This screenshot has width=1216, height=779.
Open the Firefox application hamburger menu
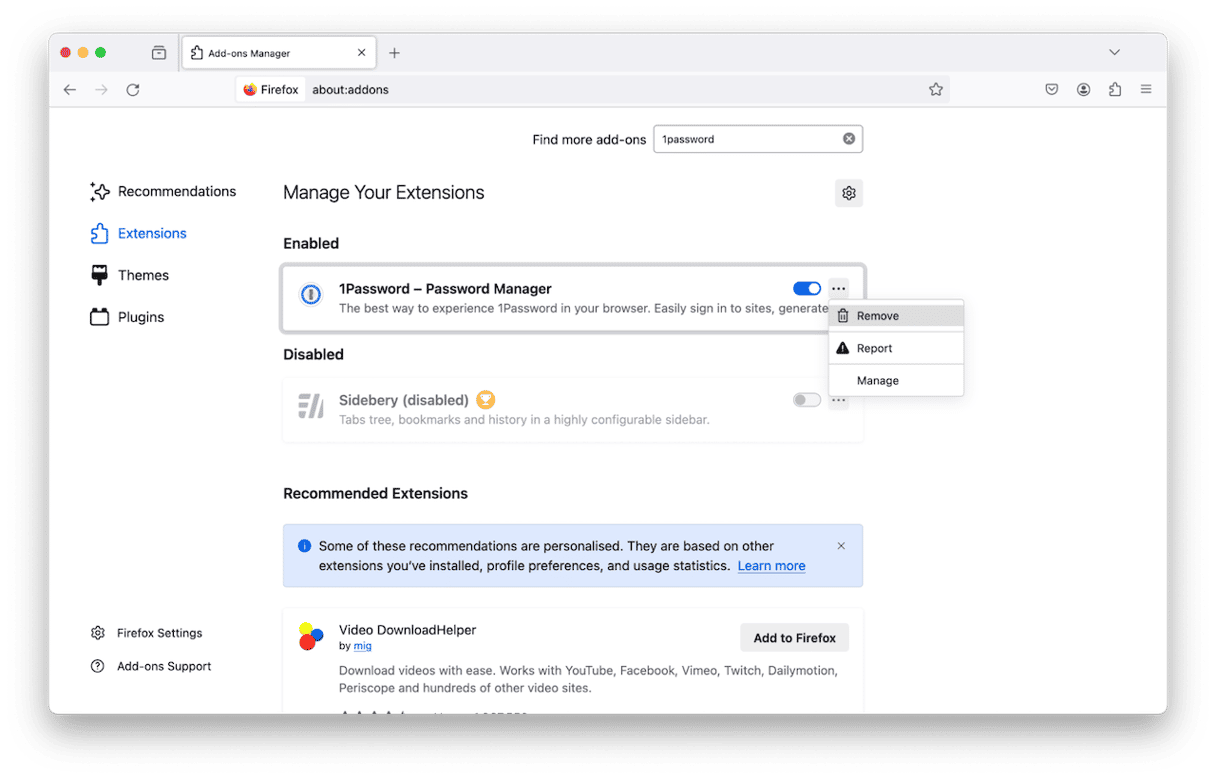[x=1146, y=90]
